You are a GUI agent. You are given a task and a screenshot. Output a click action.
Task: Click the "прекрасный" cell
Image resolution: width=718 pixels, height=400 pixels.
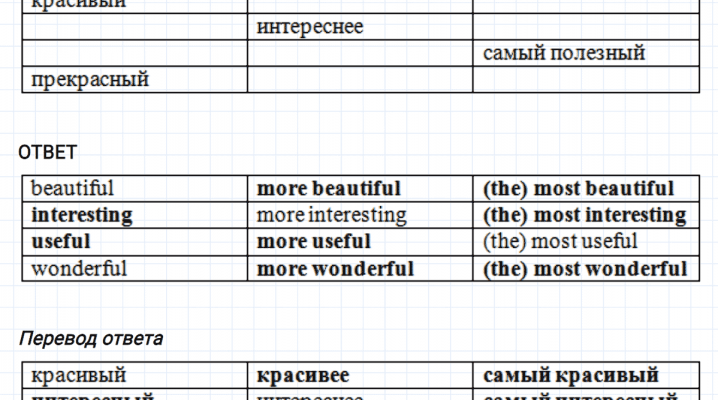(91, 80)
